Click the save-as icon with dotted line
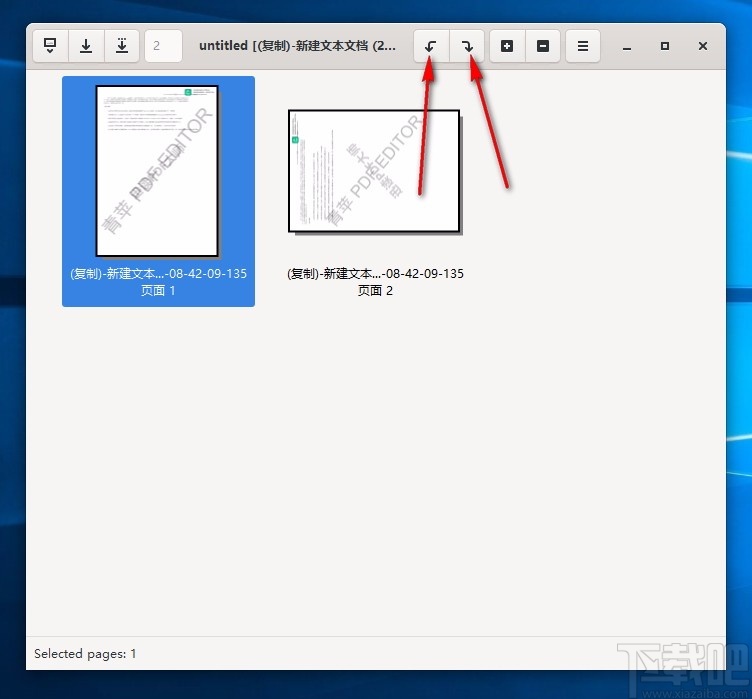Image resolution: width=752 pixels, height=699 pixels. click(122, 46)
